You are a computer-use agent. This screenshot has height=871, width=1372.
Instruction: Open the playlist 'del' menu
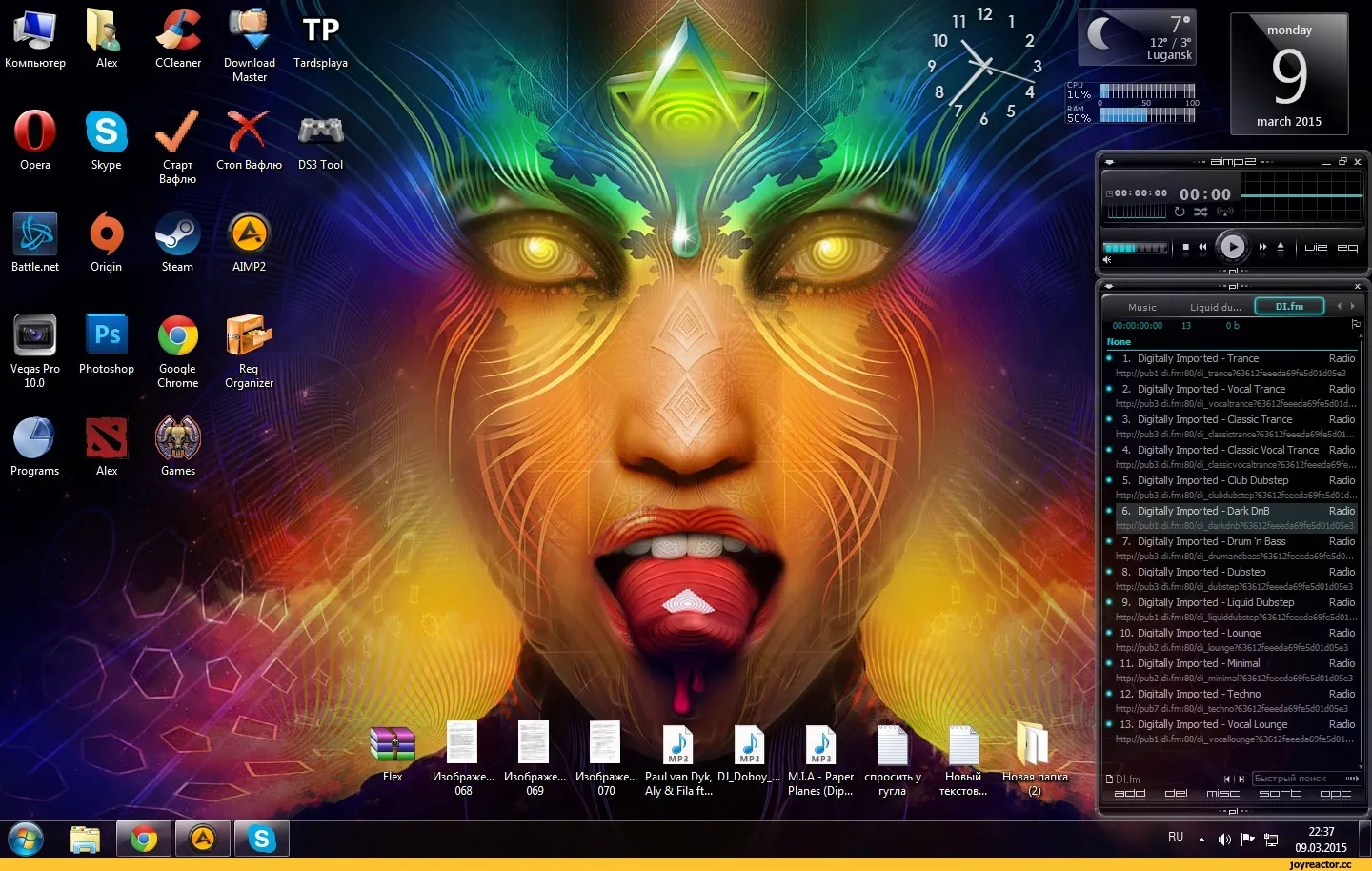click(x=1176, y=793)
